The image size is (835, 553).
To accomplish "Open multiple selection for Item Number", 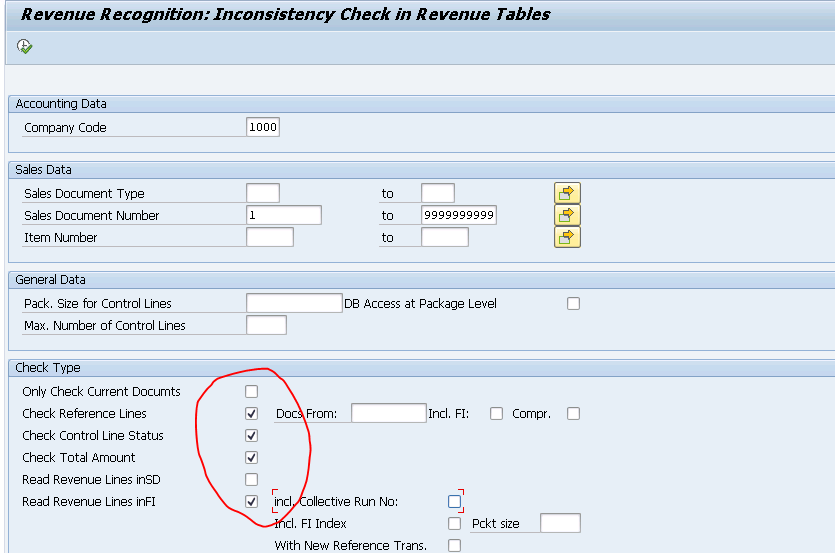I will pos(567,237).
